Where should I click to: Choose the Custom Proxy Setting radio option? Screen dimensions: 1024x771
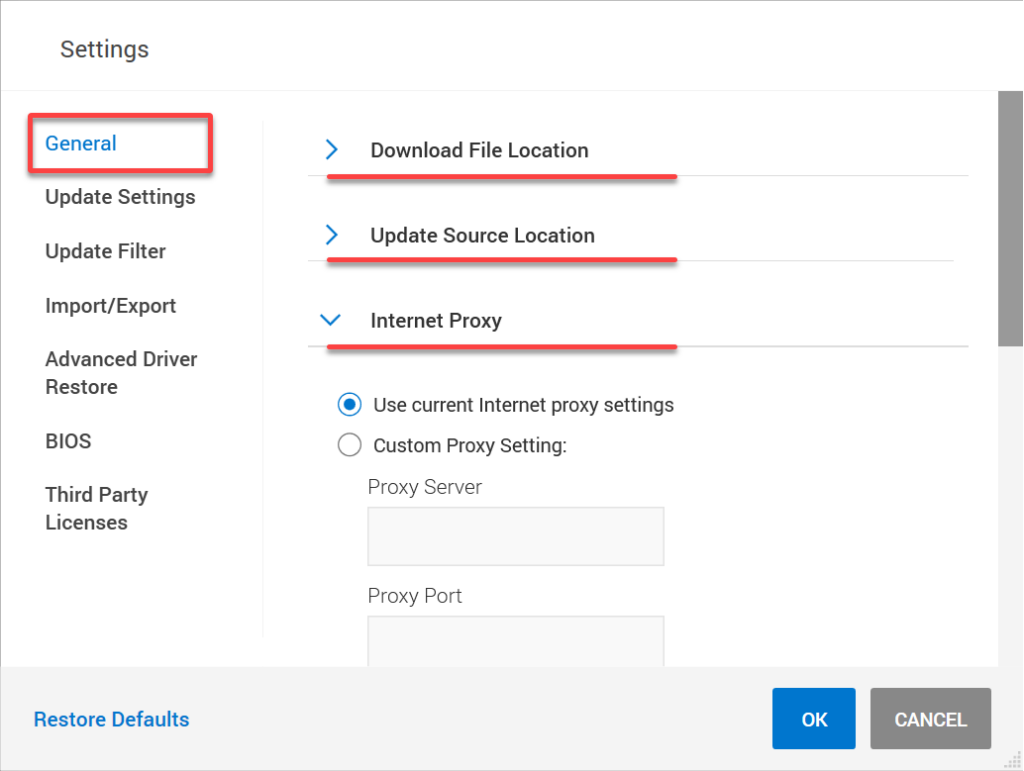(x=350, y=445)
